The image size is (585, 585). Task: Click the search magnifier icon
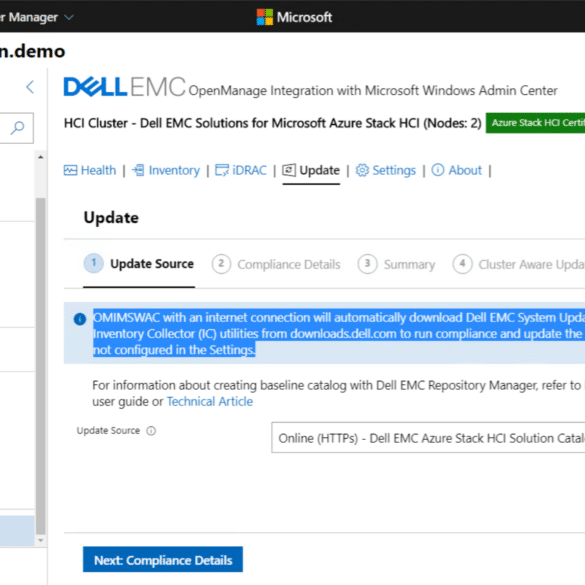pos(17,128)
